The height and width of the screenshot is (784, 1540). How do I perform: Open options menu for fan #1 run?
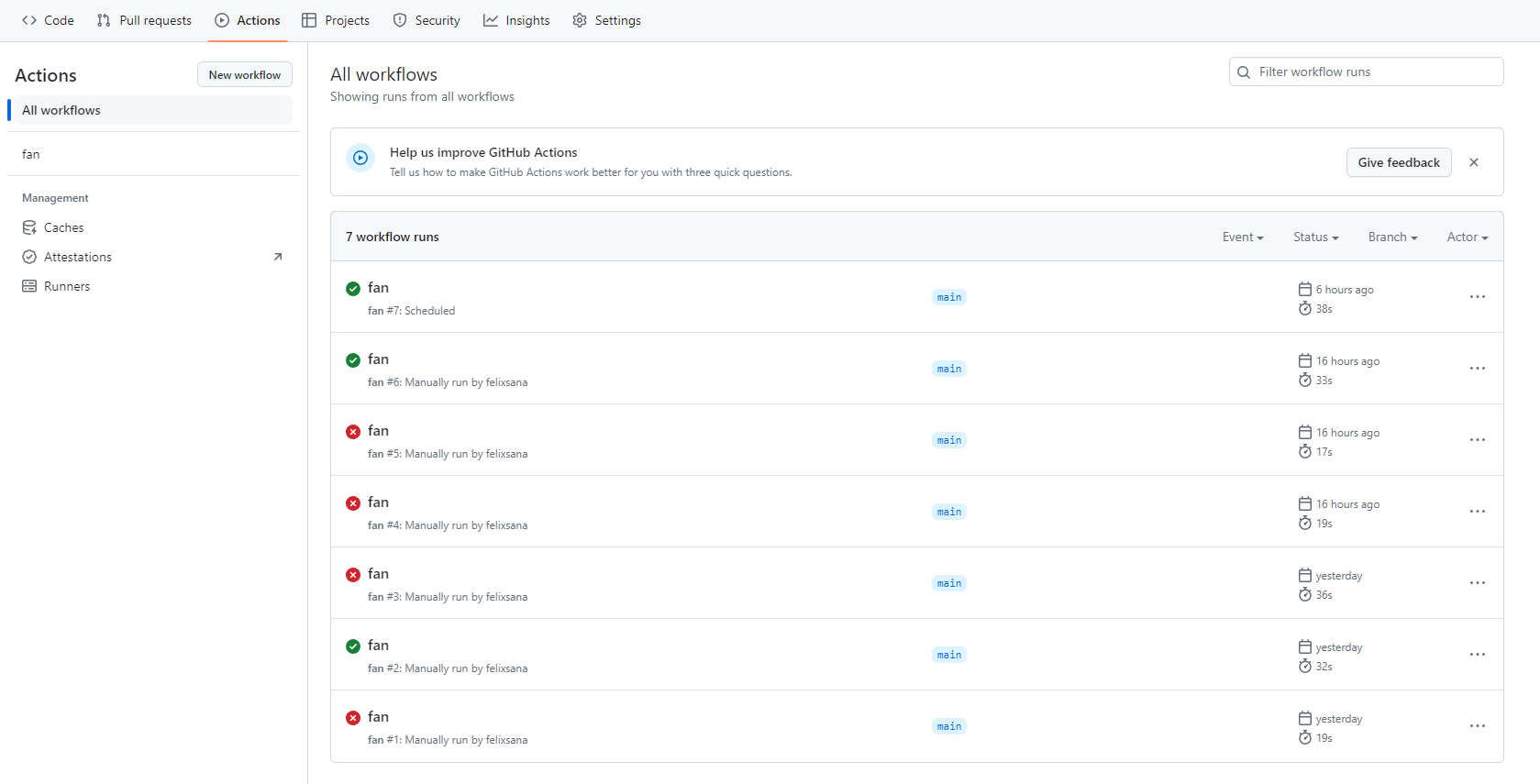click(1477, 726)
